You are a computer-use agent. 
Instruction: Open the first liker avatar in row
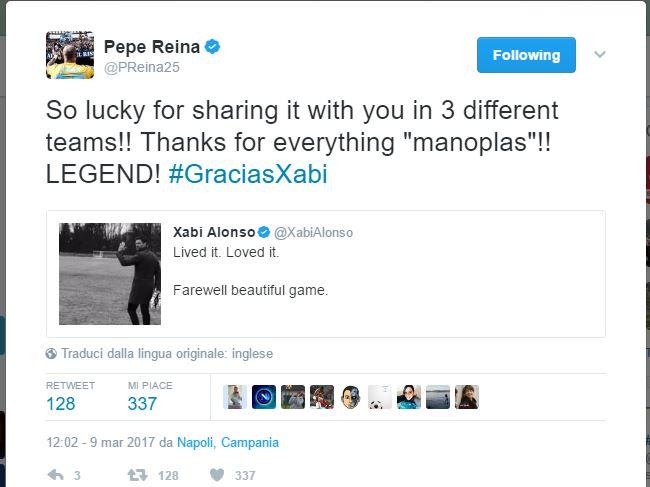pos(235,397)
